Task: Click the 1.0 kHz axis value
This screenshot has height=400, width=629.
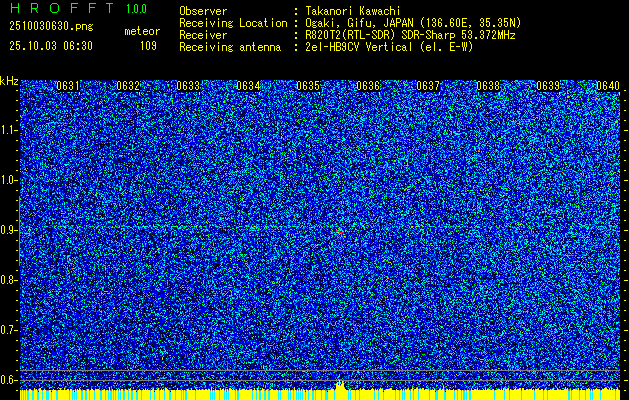Action: (x=8, y=181)
